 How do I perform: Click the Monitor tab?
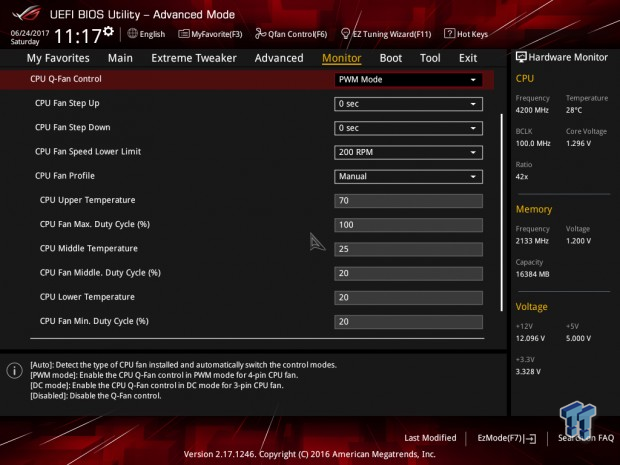(x=342, y=58)
